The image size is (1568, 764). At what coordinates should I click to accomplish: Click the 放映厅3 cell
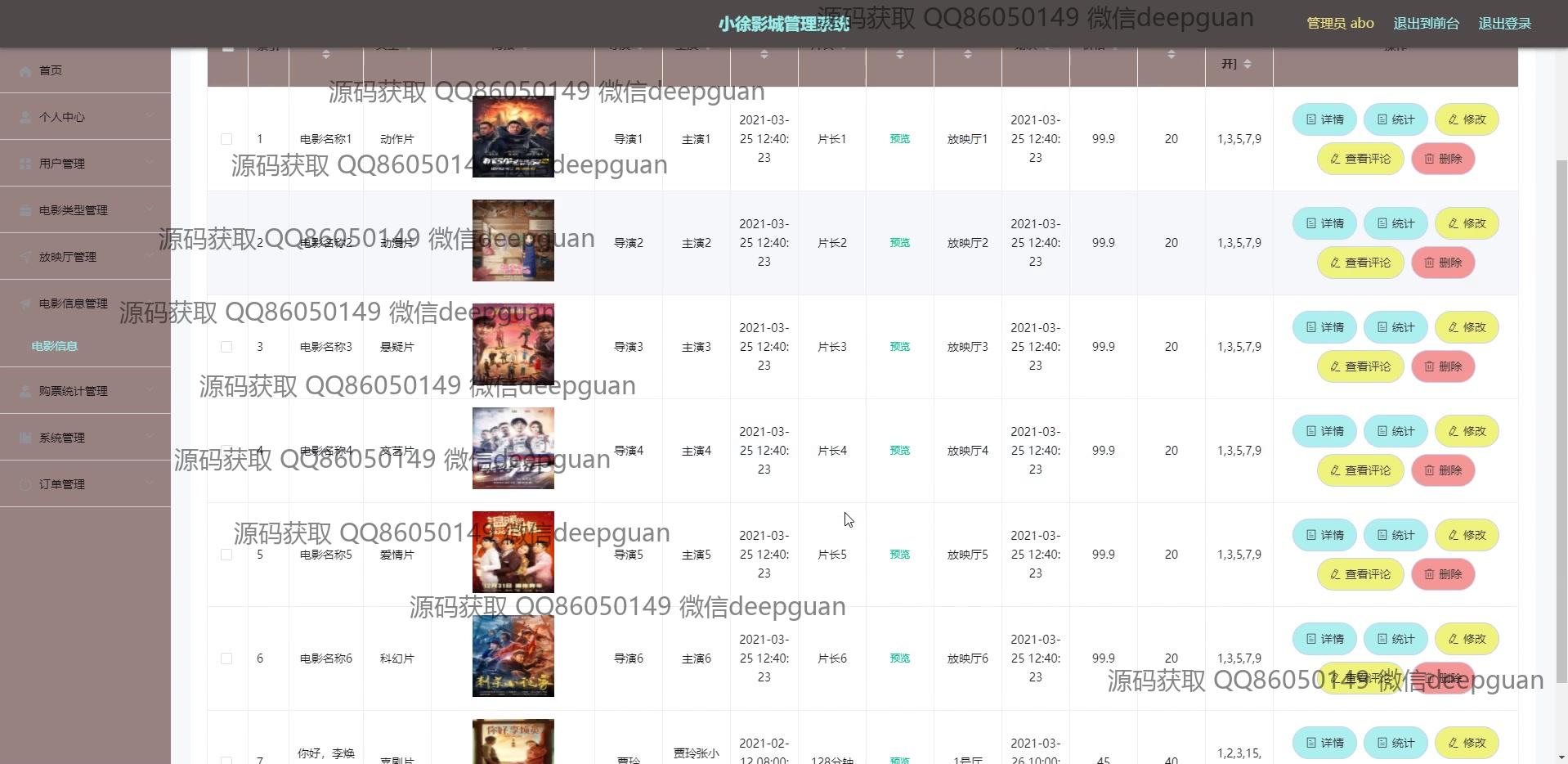tap(968, 347)
